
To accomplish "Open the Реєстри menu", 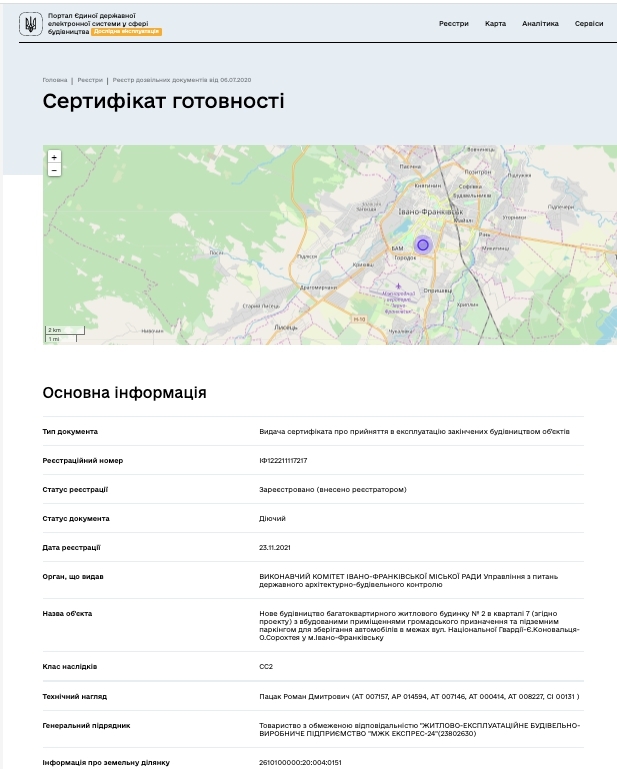I will pos(454,24).
